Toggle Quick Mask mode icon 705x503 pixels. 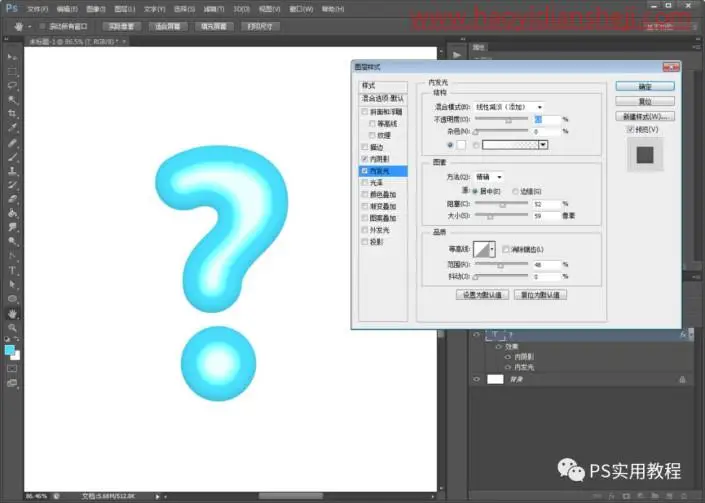tap(12, 369)
